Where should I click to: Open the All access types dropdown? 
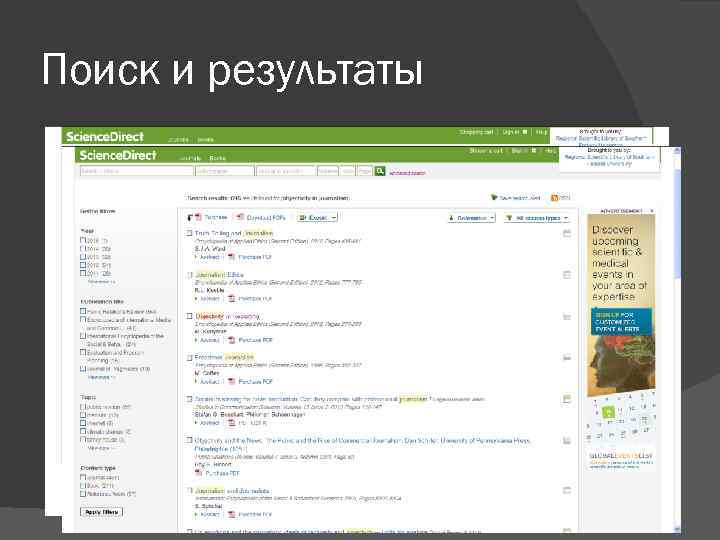[x=537, y=218]
